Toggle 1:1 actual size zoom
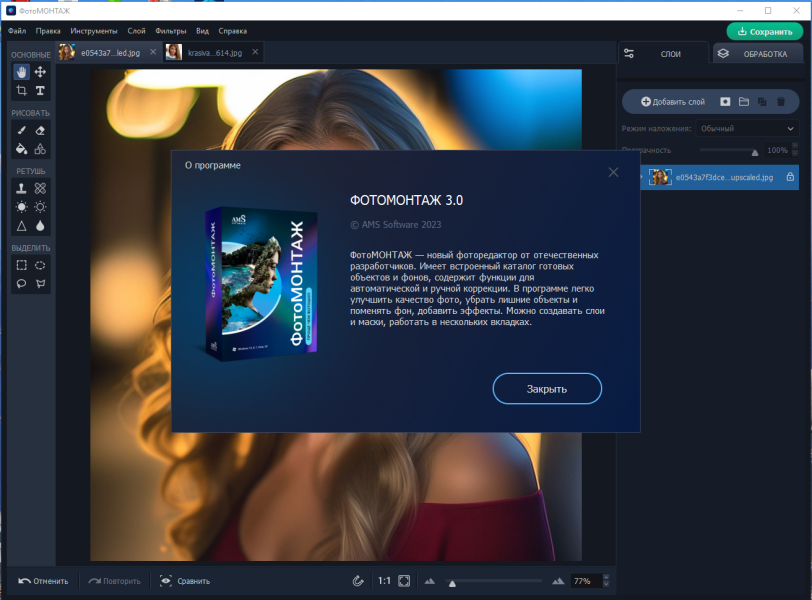 pyautogui.click(x=384, y=581)
